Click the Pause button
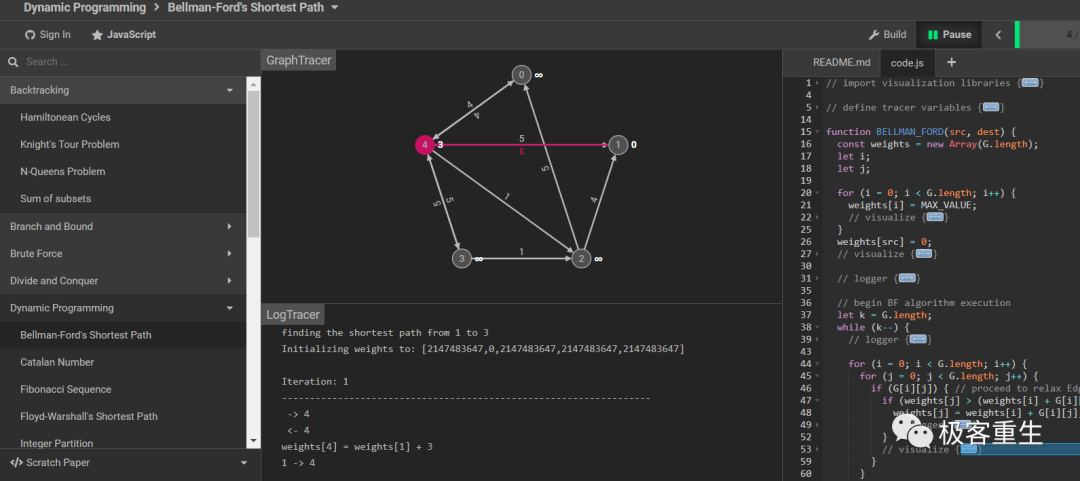 [949, 34]
